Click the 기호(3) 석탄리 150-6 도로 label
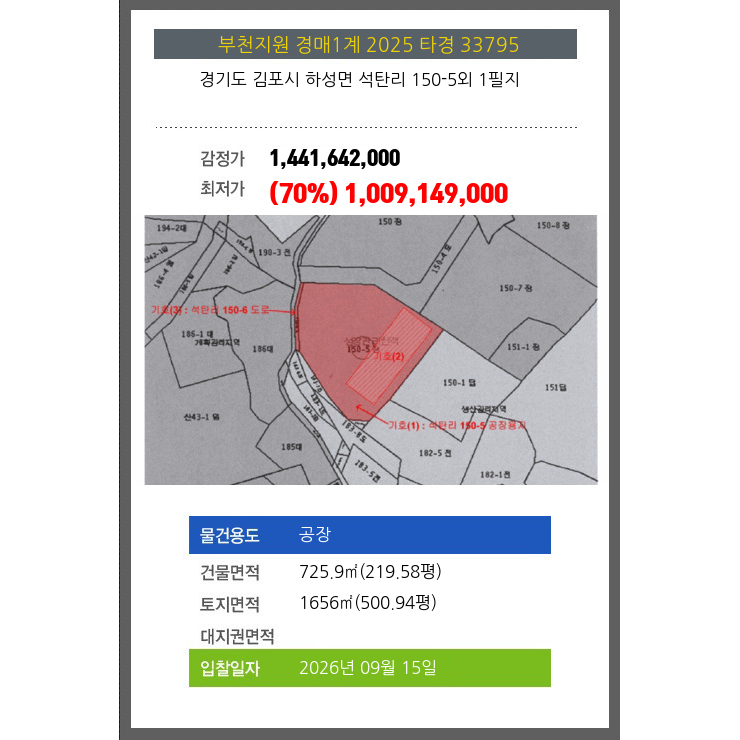 tap(210, 310)
